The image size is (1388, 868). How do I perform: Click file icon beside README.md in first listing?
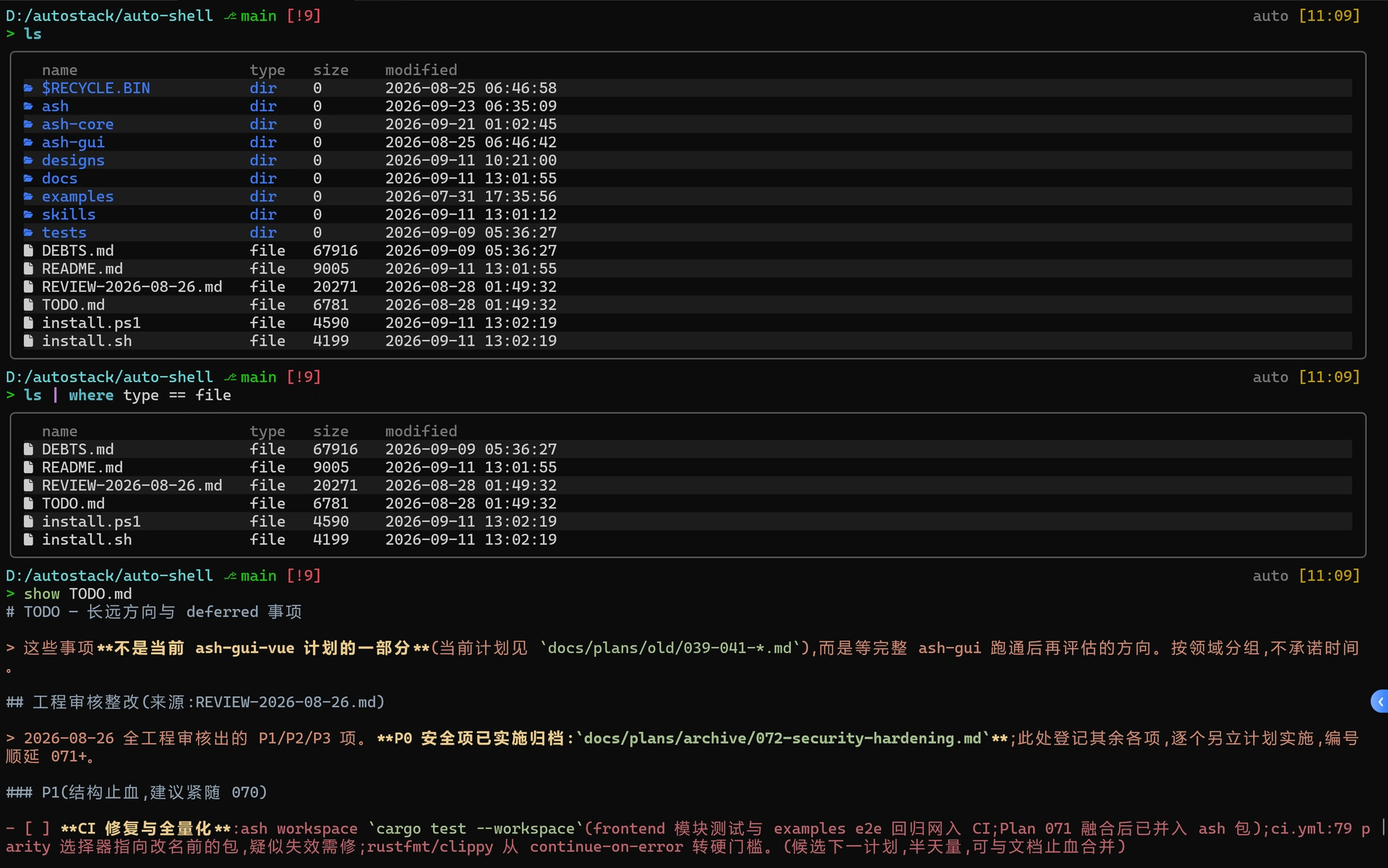[x=28, y=269]
